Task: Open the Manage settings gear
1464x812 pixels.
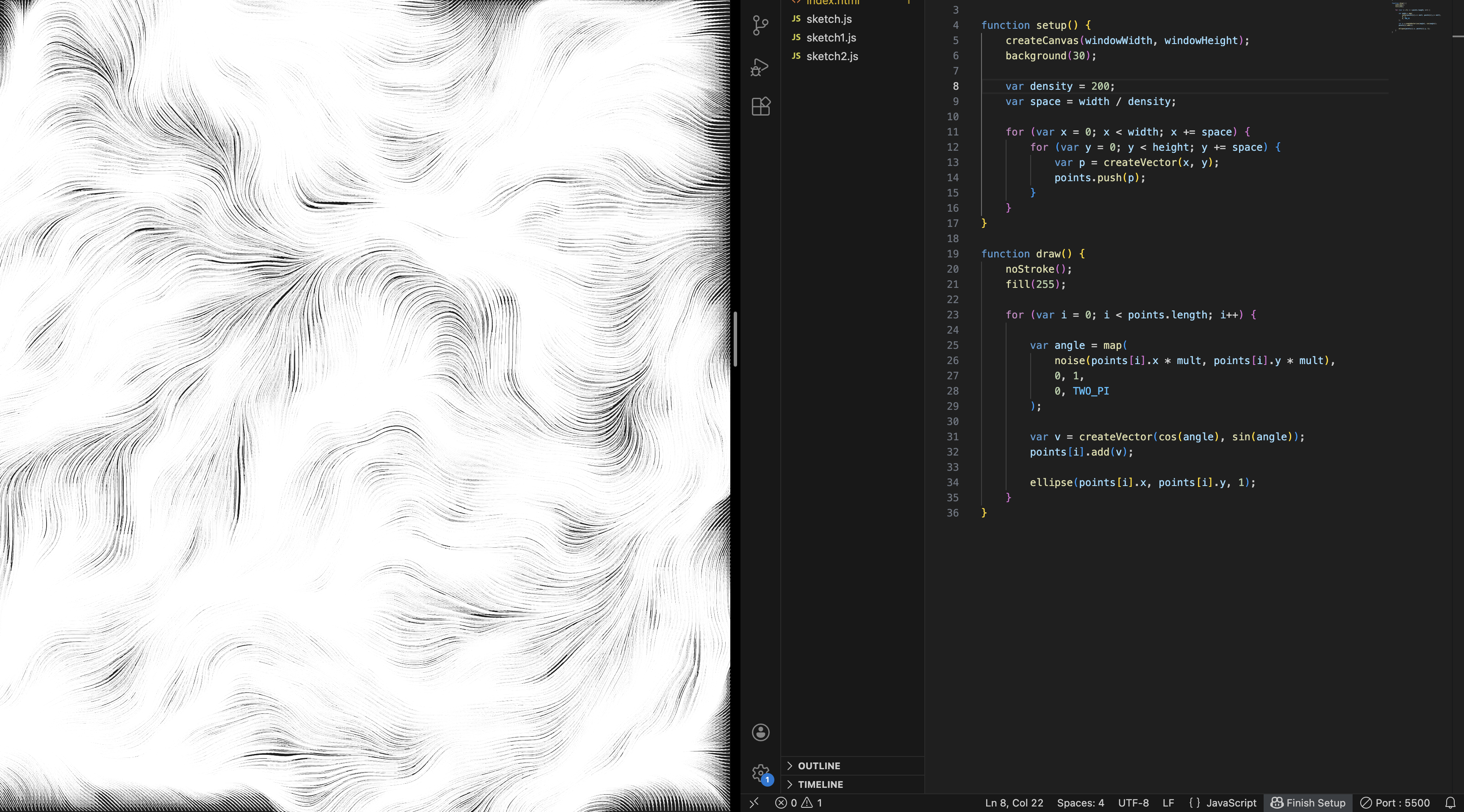Action: click(x=760, y=773)
